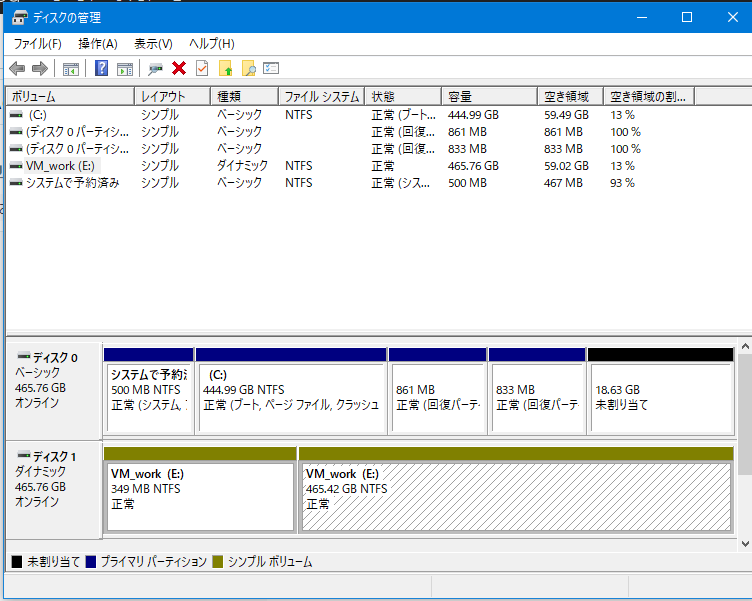Open the ヘルプ(H) menu
This screenshot has width=752, height=601.
pyautogui.click(x=212, y=44)
